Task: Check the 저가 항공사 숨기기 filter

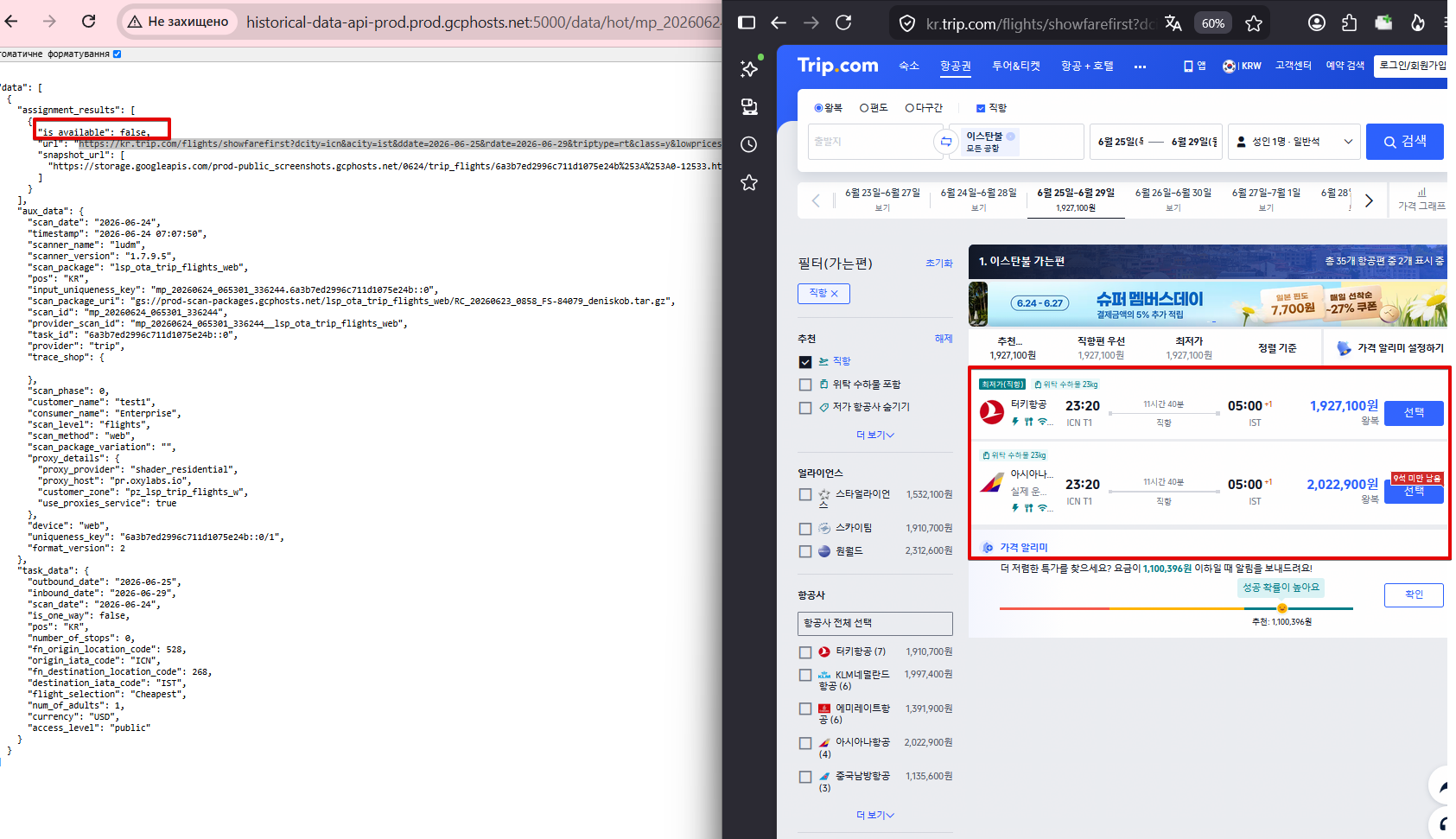Action: (x=805, y=408)
